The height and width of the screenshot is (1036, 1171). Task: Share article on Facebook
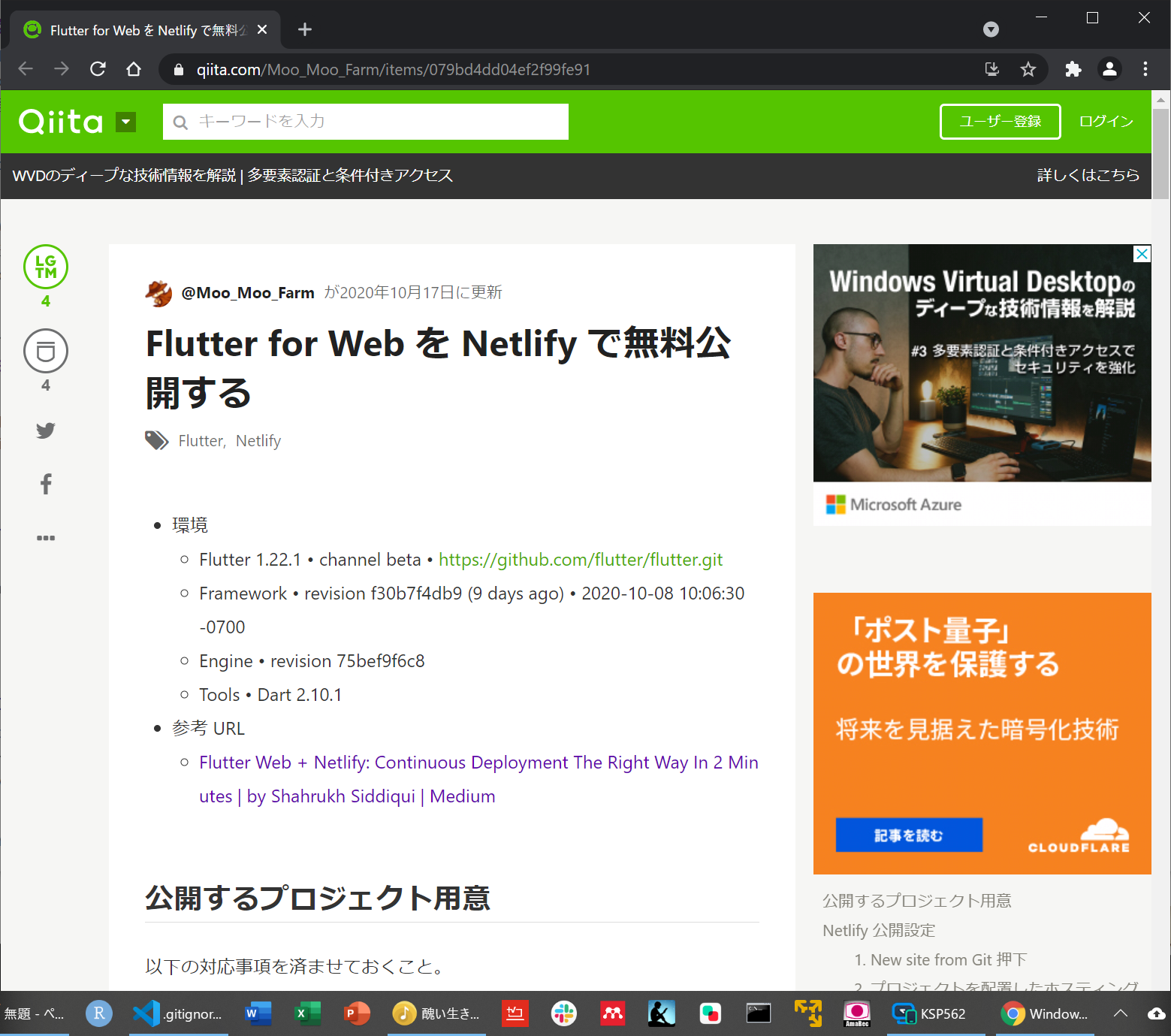[46, 484]
